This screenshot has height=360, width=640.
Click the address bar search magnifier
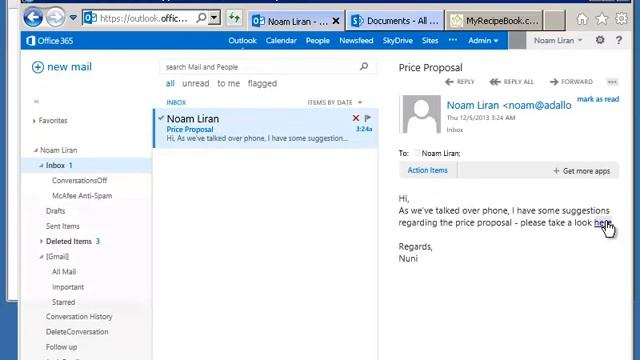[x=201, y=18]
